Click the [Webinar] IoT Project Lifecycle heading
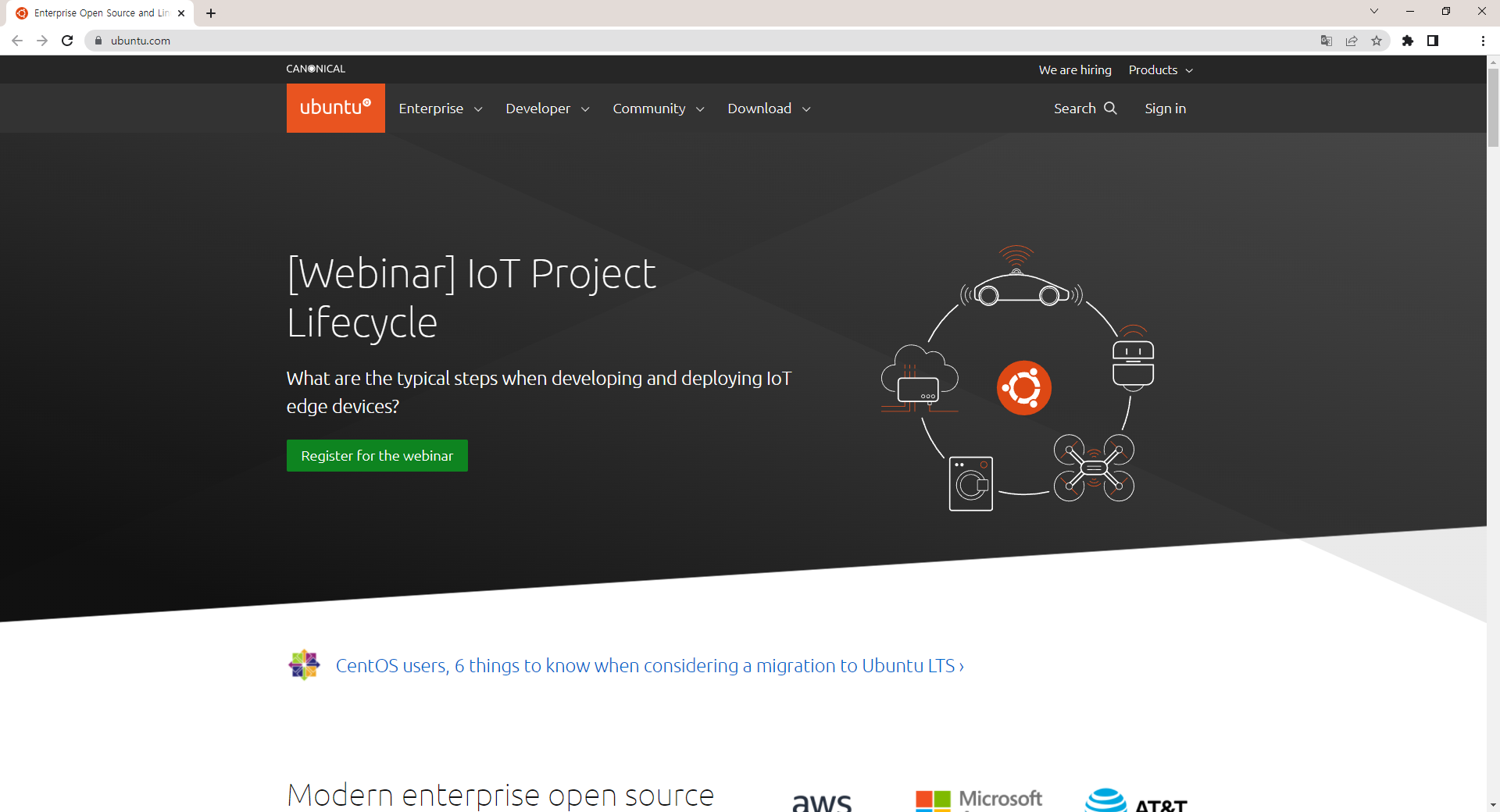This screenshot has height=812, width=1500. (471, 297)
